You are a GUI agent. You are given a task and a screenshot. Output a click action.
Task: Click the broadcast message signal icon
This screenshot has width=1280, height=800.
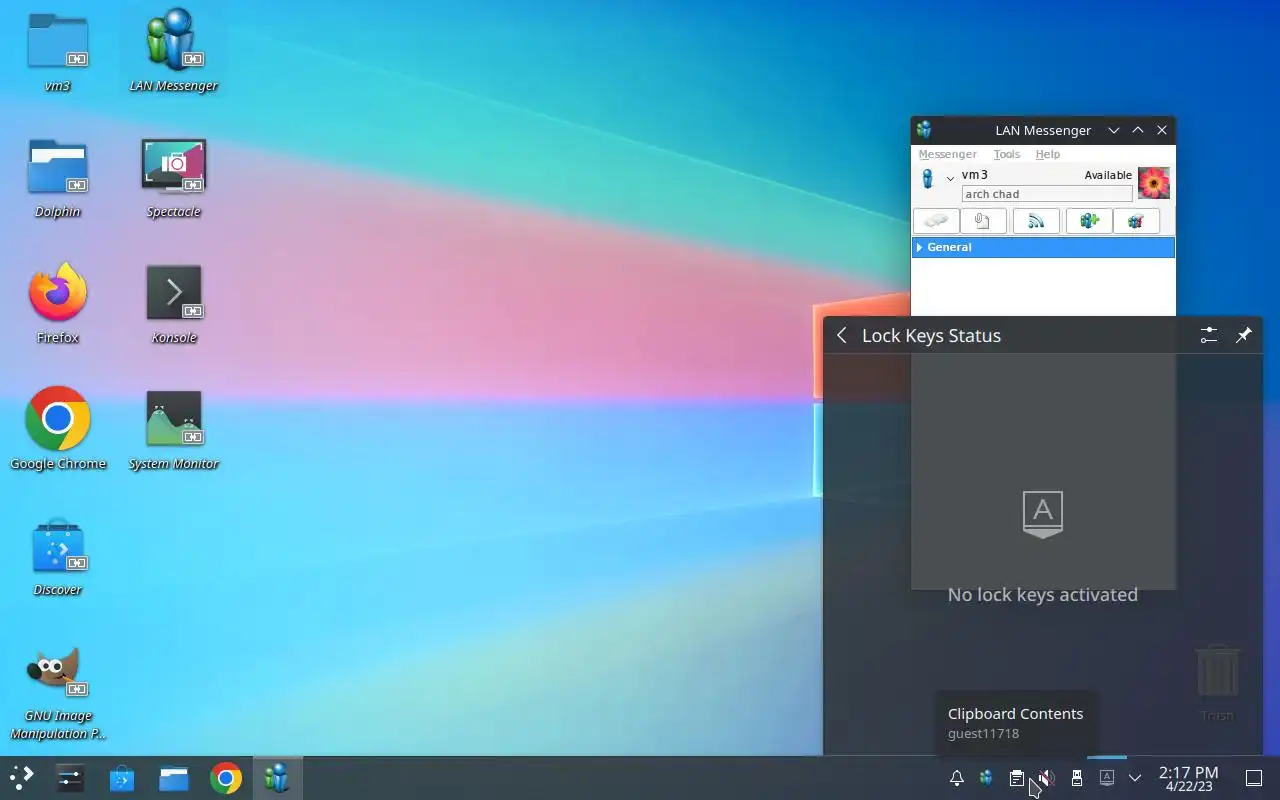pyautogui.click(x=1036, y=221)
